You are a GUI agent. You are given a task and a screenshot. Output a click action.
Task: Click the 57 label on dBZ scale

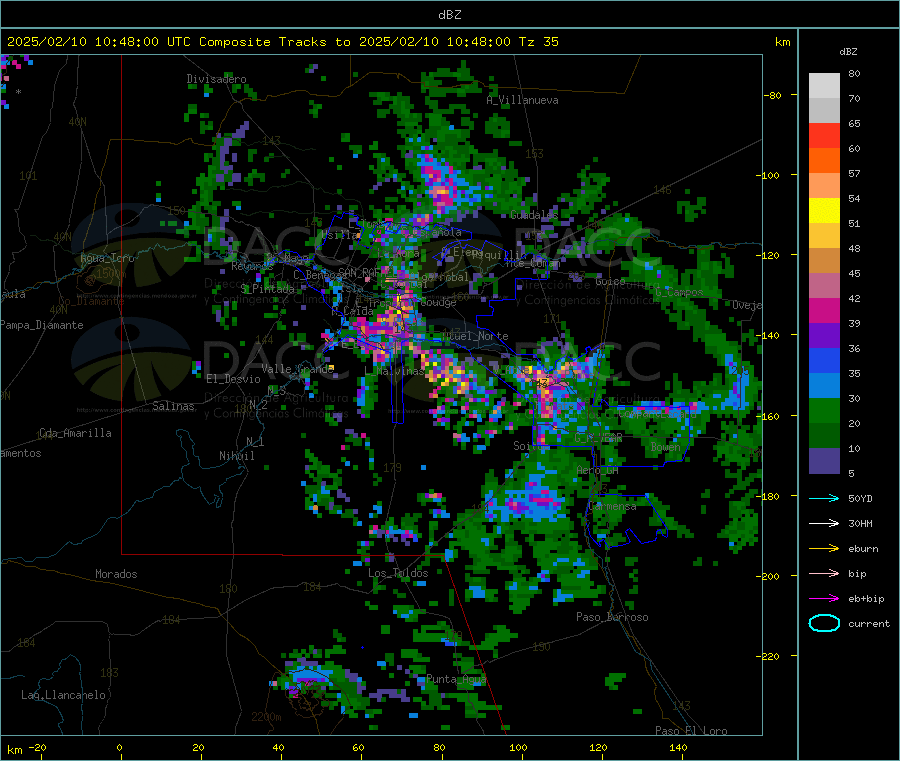[x=854, y=173]
